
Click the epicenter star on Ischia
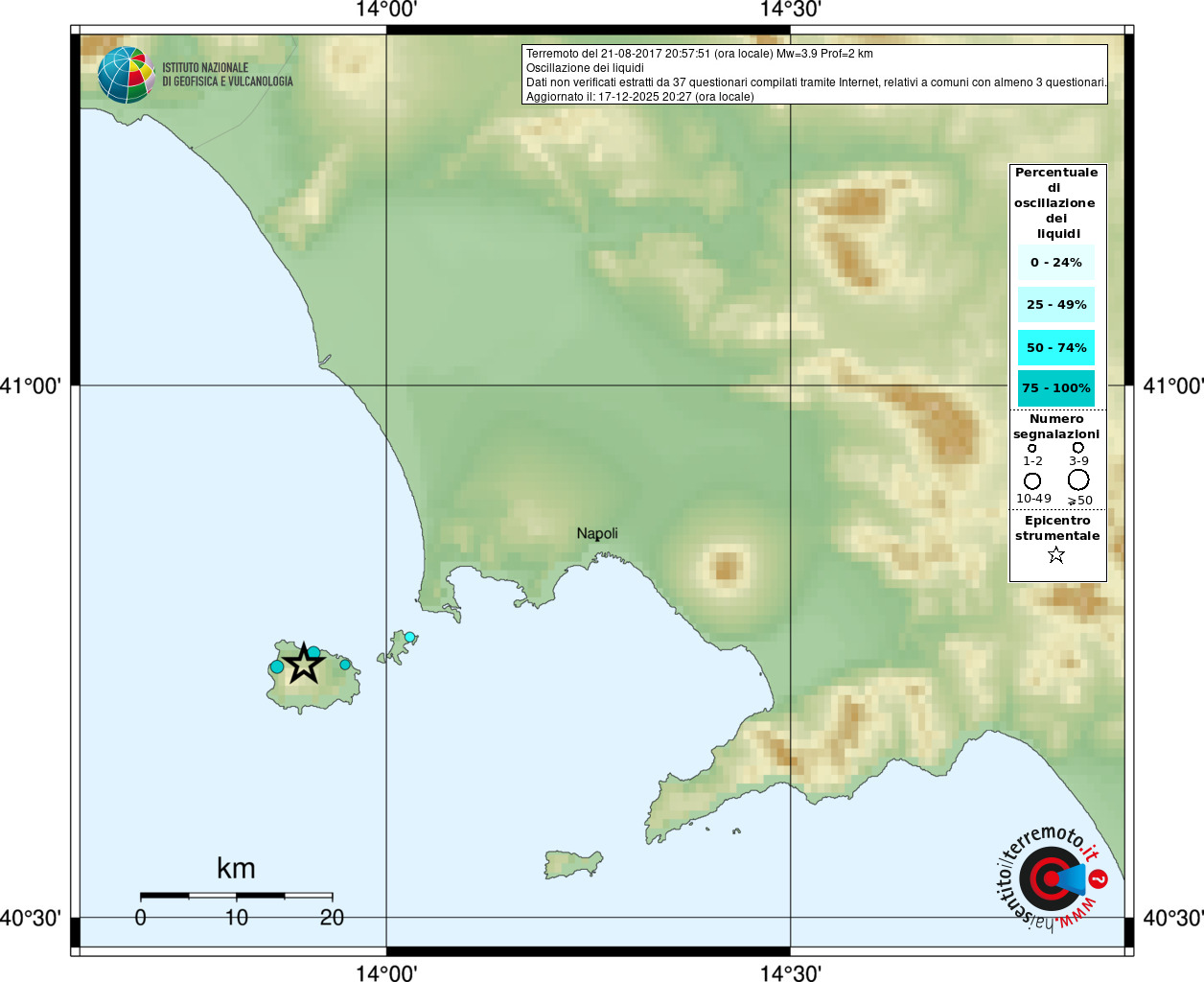tap(304, 663)
